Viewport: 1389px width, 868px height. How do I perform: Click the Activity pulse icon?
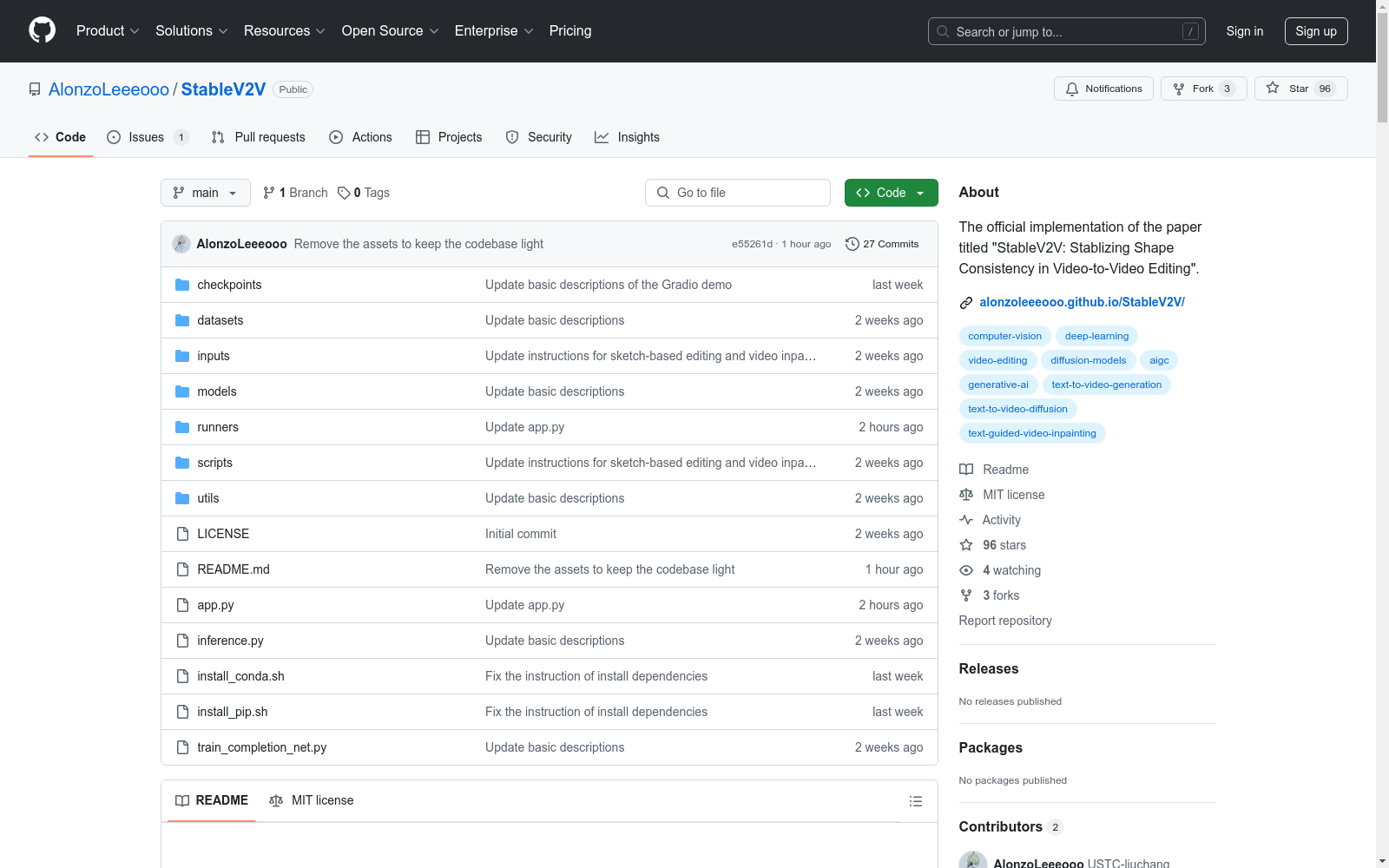point(966,520)
